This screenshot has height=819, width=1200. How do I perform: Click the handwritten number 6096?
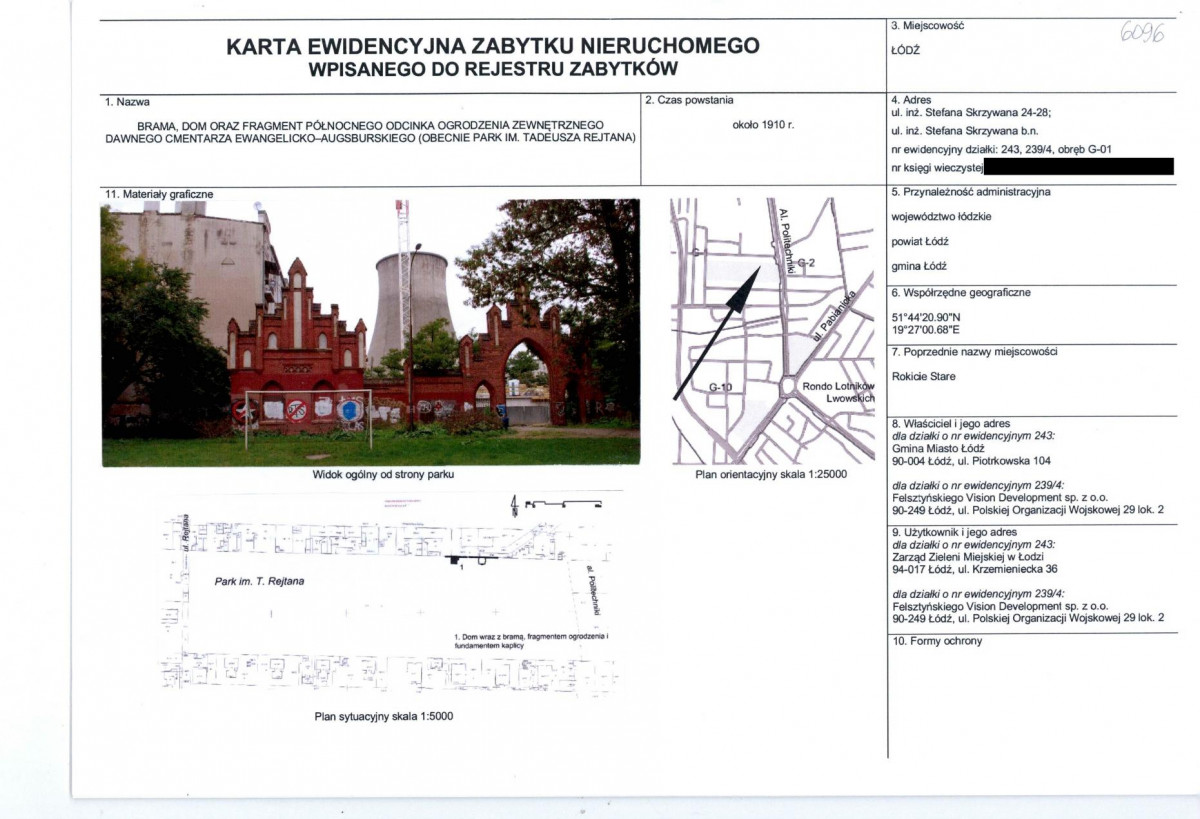(1142, 32)
